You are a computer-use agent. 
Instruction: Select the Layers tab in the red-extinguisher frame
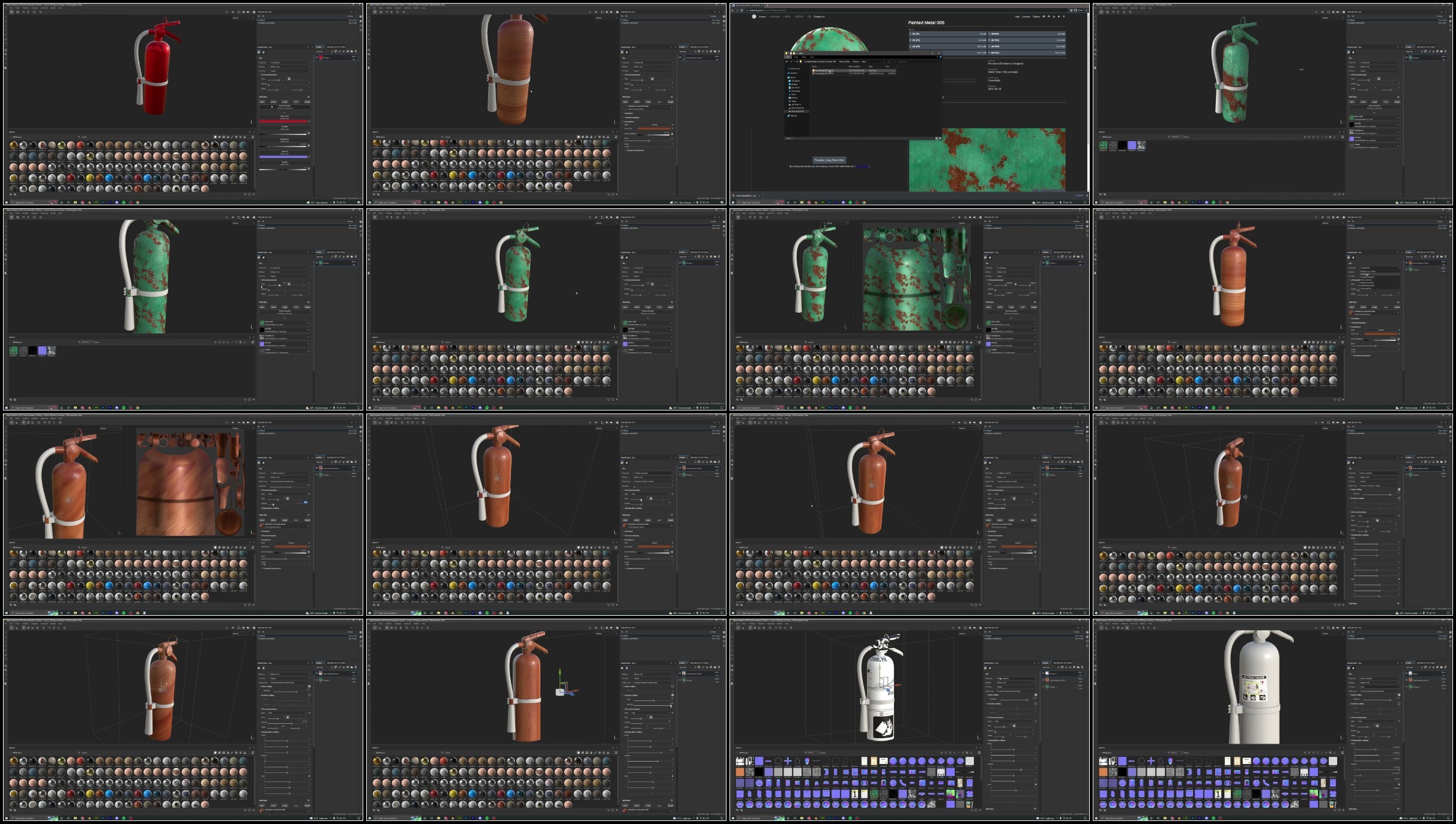click(x=319, y=47)
